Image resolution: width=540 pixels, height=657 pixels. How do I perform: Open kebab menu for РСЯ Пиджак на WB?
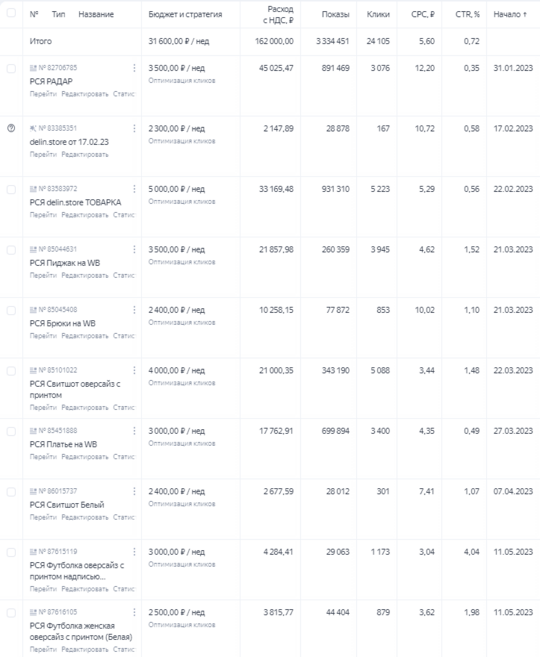(134, 249)
